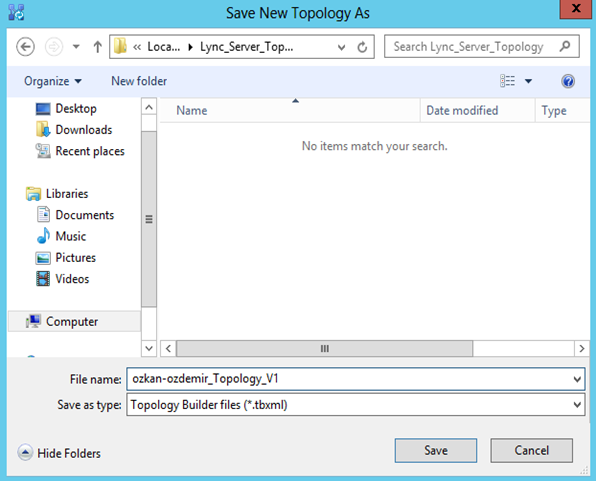The height and width of the screenshot is (481, 596).
Task: Click horizontal scrollbar right arrow
Action: [x=582, y=348]
